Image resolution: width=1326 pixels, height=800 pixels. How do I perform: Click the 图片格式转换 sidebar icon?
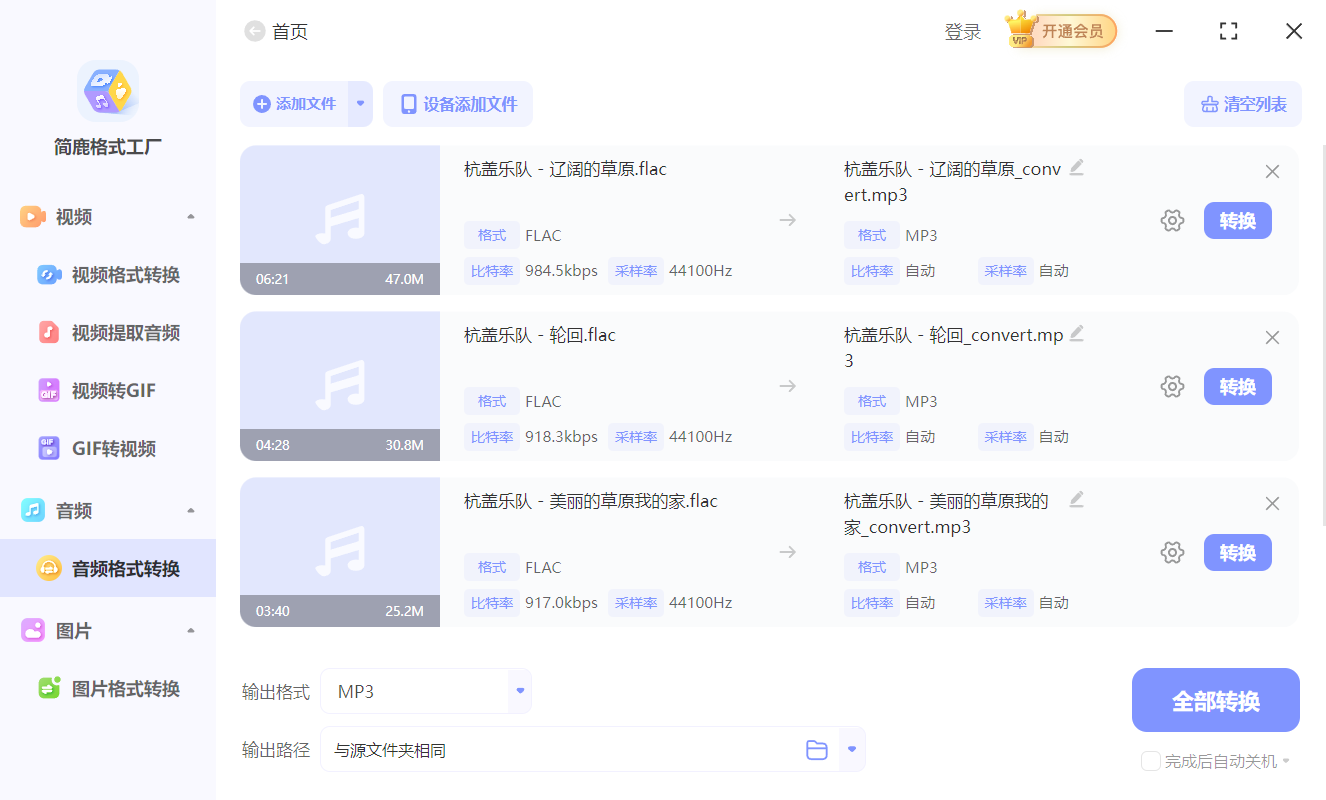49,688
